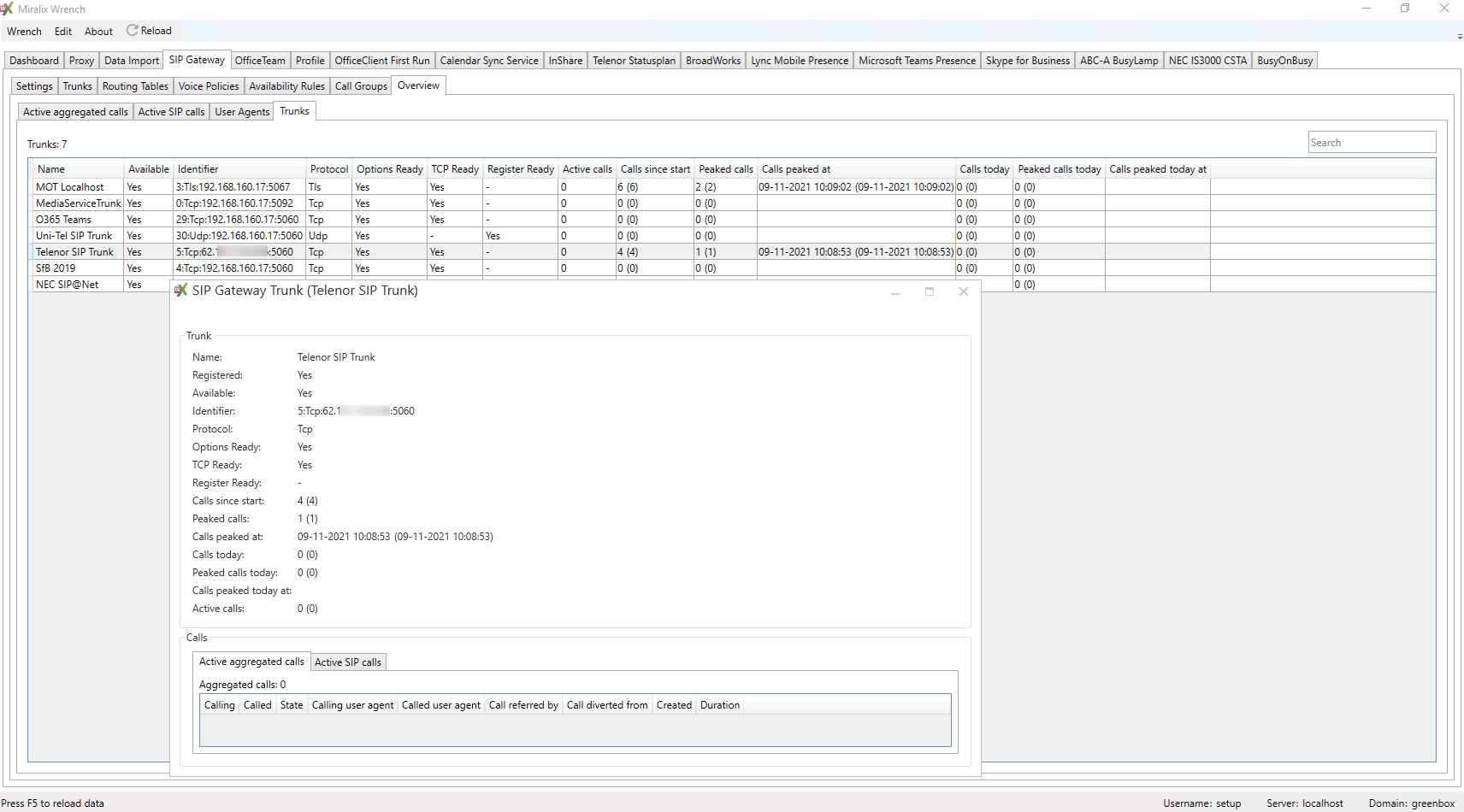
Task: Show the main Active aggregated calls tab
Action: click(x=75, y=112)
